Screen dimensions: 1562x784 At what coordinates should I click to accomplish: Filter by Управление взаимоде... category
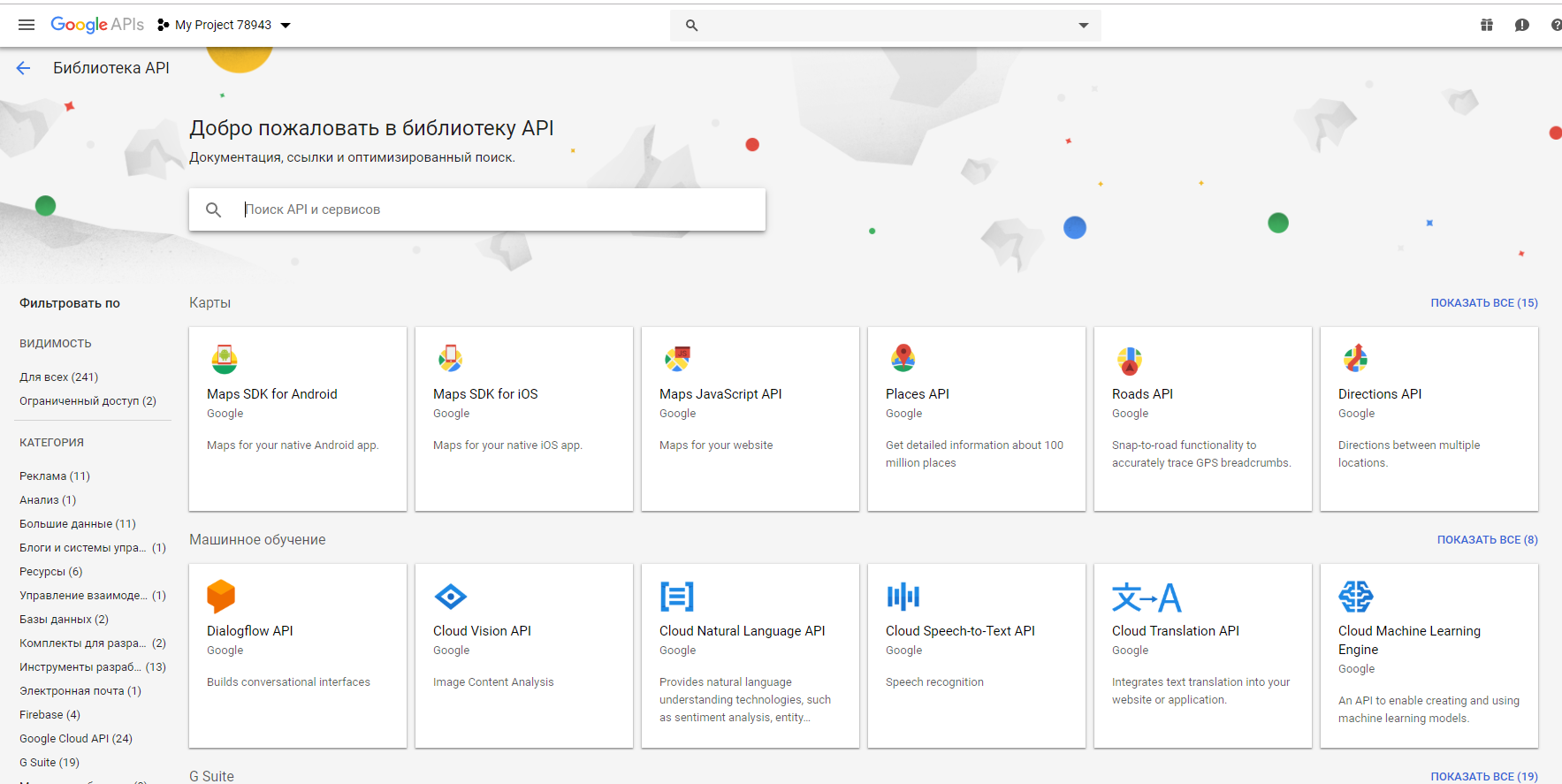click(93, 596)
